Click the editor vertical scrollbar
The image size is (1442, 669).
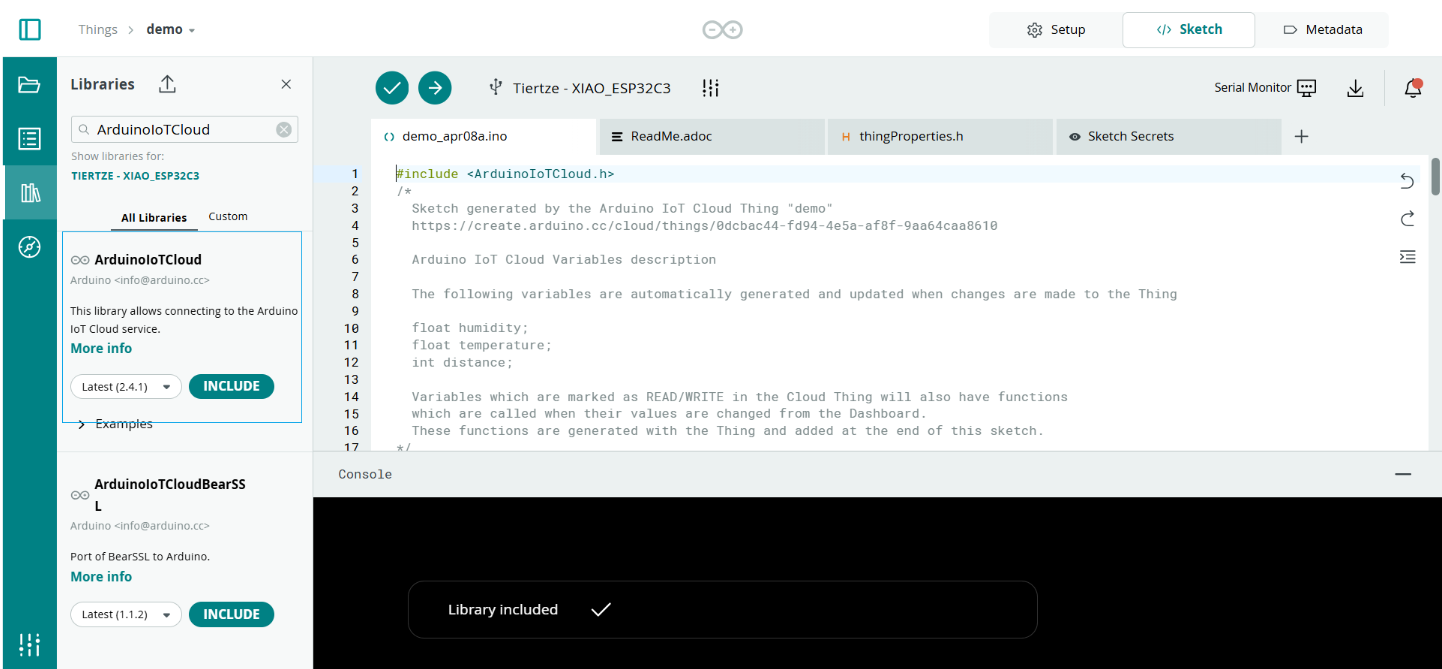point(1436,176)
